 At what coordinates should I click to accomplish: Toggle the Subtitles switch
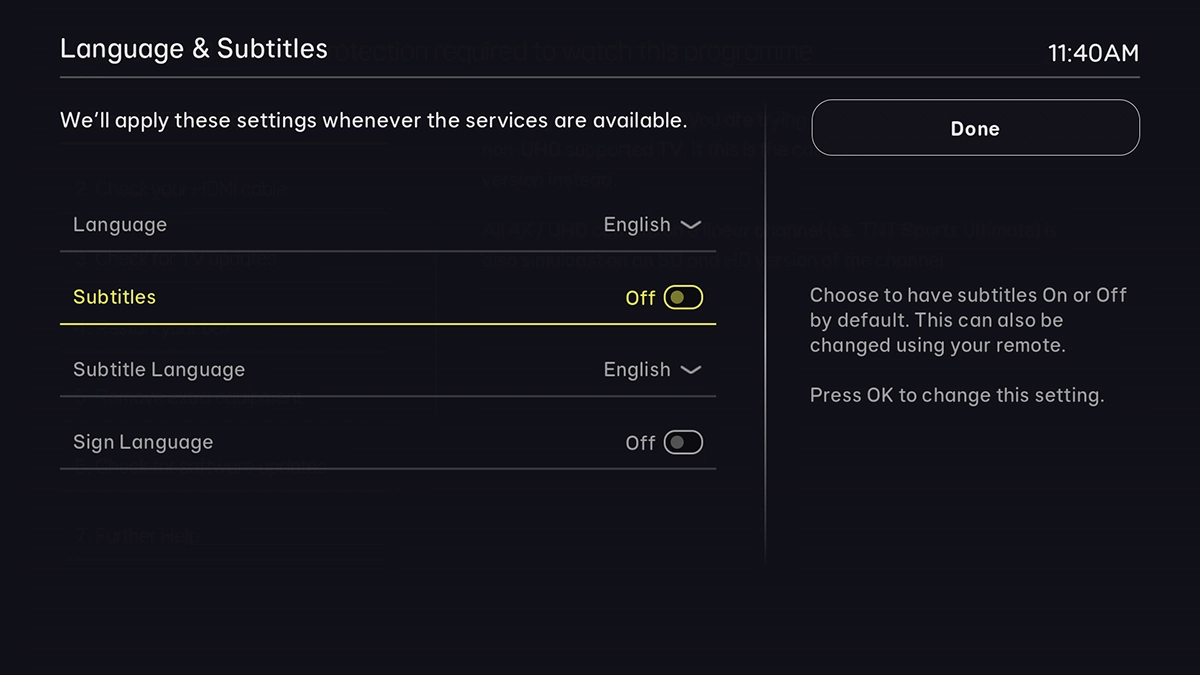point(684,297)
